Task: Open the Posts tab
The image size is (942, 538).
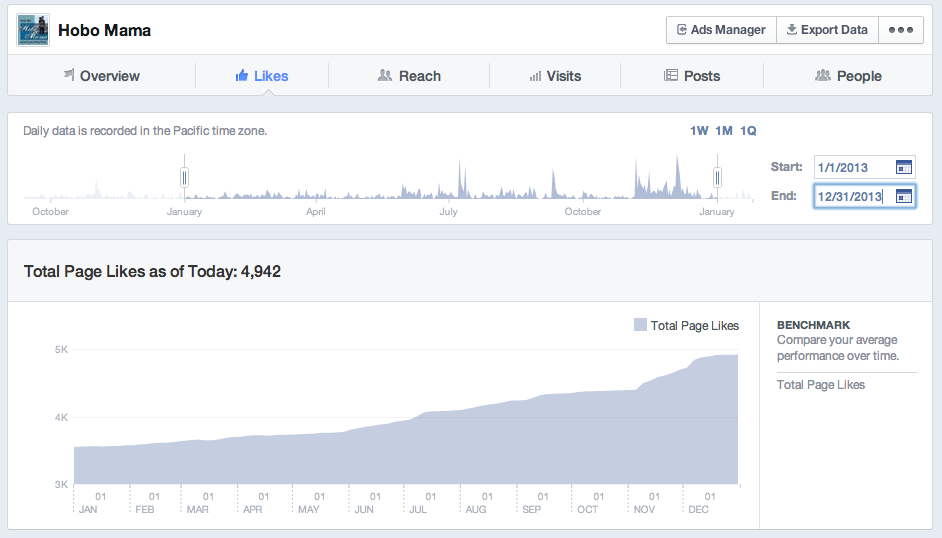Action: point(692,76)
